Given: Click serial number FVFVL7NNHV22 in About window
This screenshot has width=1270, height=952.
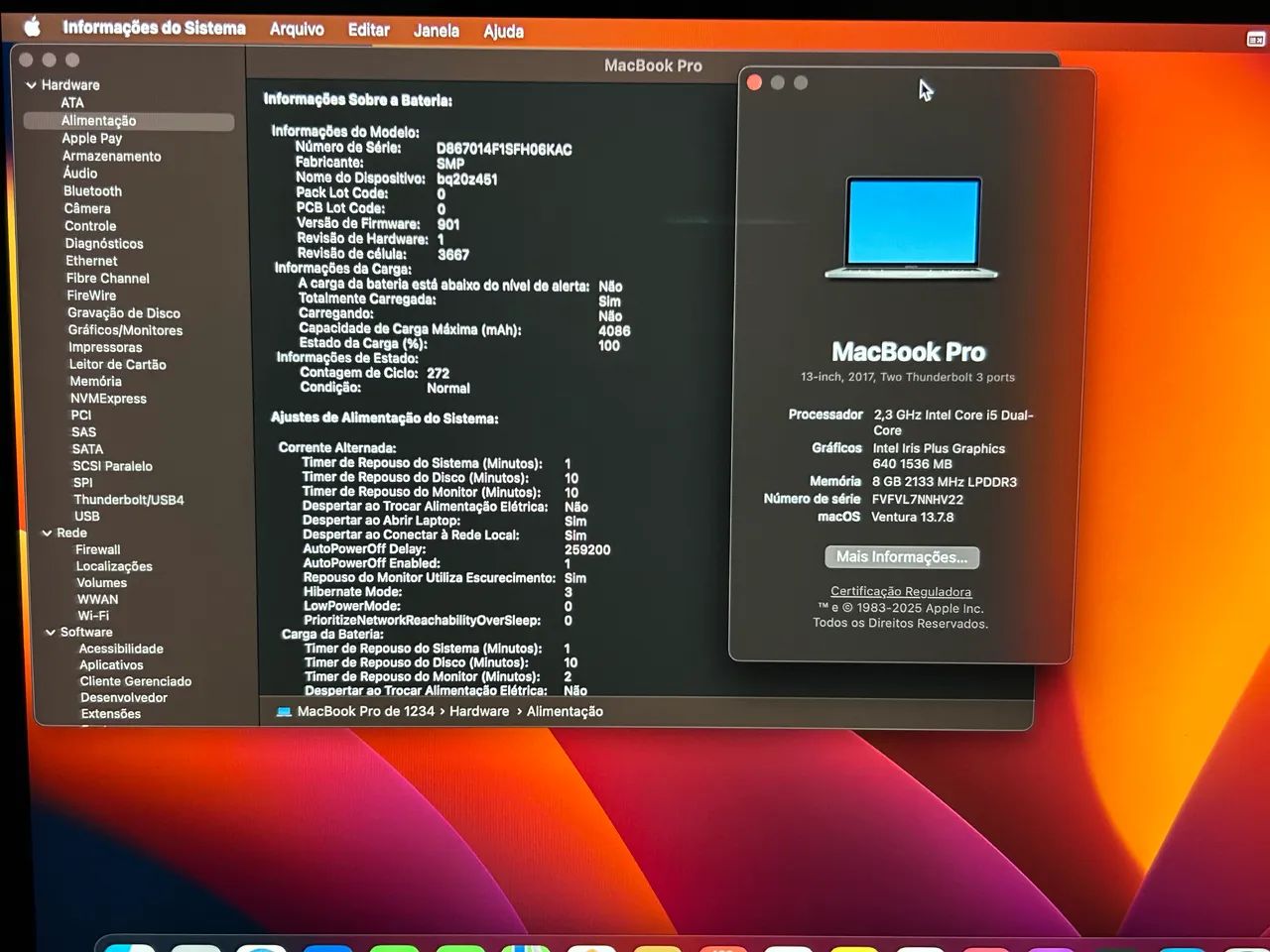Looking at the screenshot, I should tap(918, 500).
